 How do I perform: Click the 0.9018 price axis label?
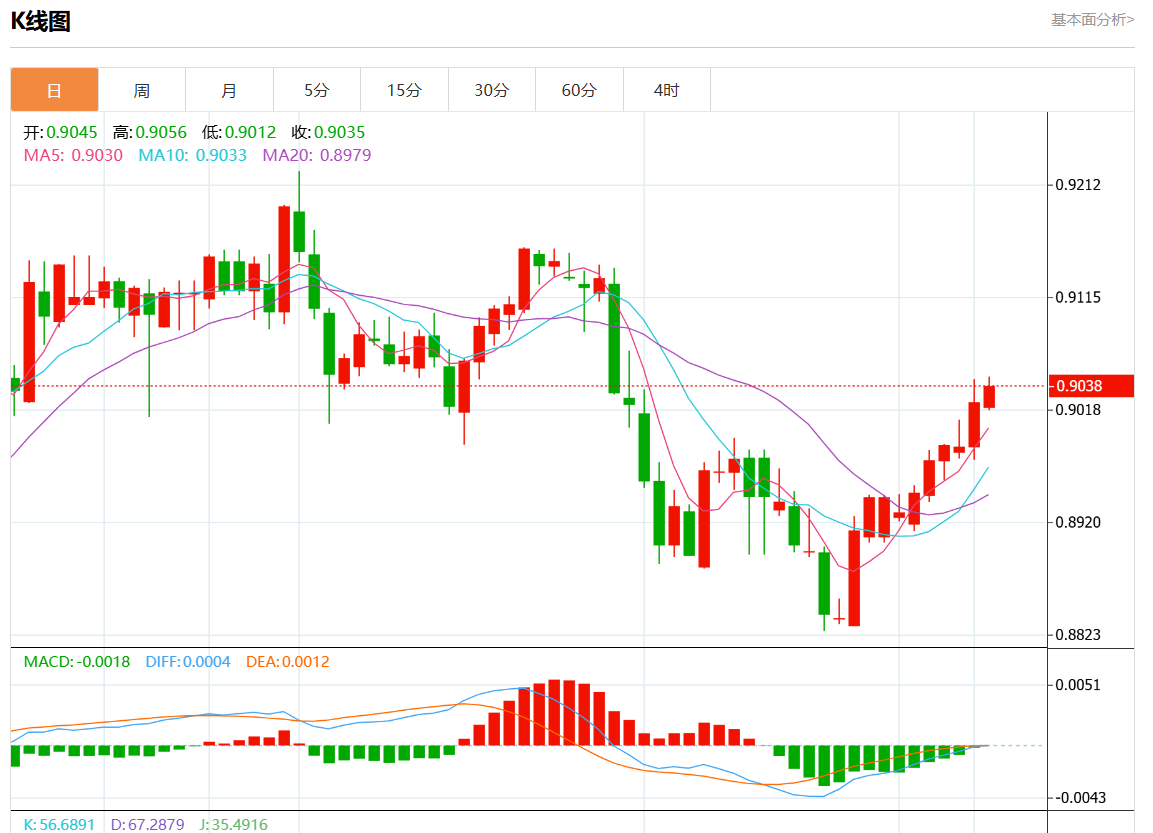click(x=1078, y=410)
